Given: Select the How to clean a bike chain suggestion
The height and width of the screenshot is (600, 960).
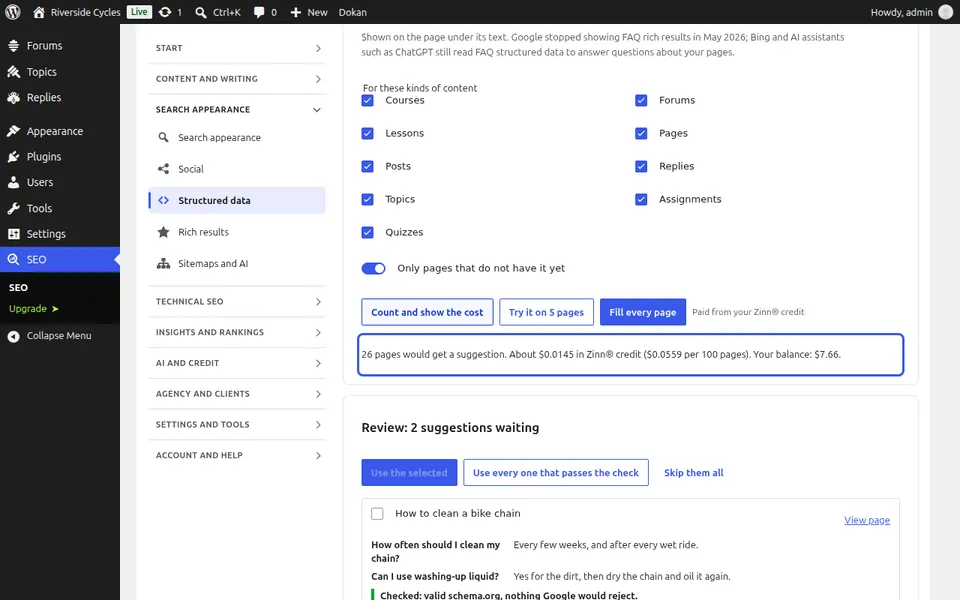Looking at the screenshot, I should pyautogui.click(x=377, y=514).
